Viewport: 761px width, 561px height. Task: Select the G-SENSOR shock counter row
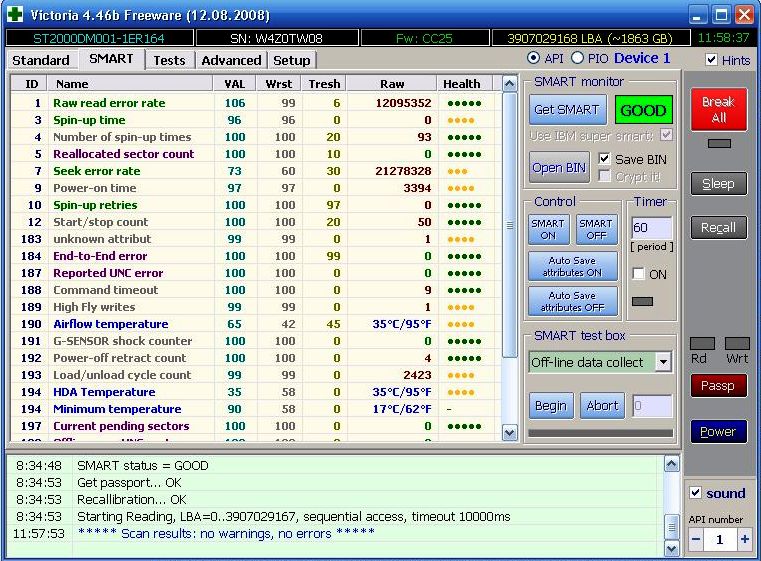coord(256,341)
